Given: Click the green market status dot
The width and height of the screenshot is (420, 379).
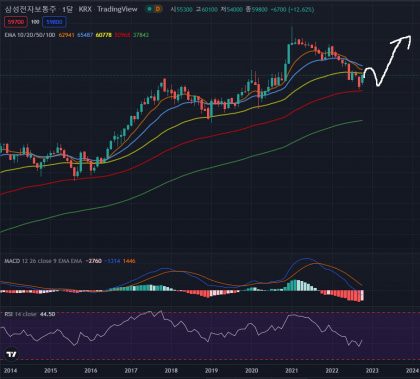Looking at the screenshot, I should pyautogui.click(x=150, y=9).
